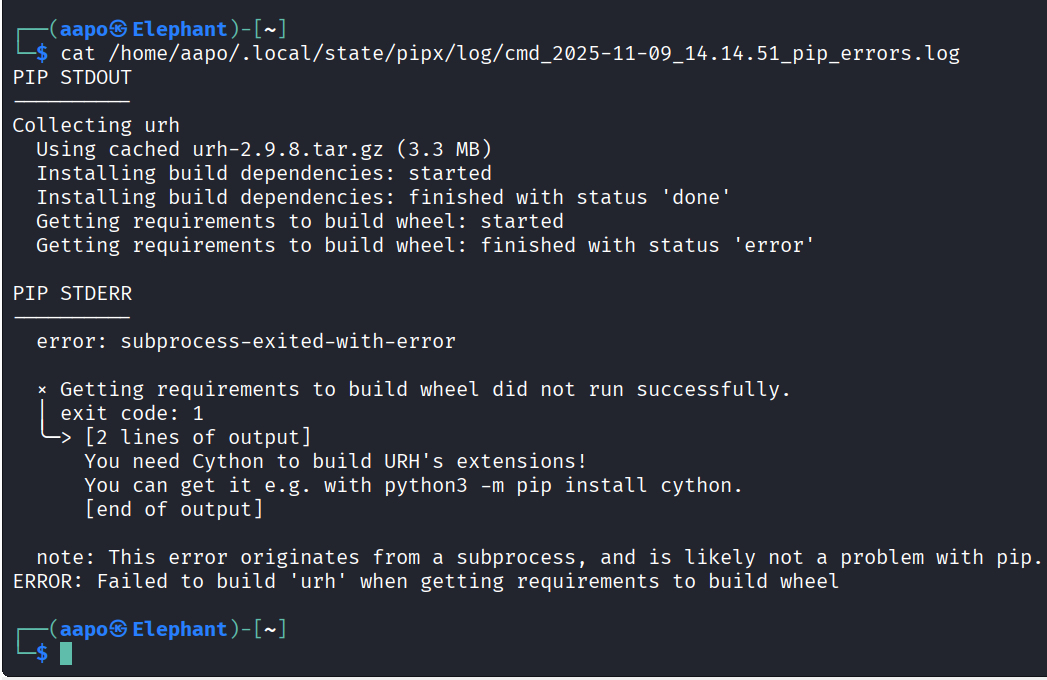Click the Kali symbol in the bottom prompt
1047x680 pixels.
click(119, 629)
